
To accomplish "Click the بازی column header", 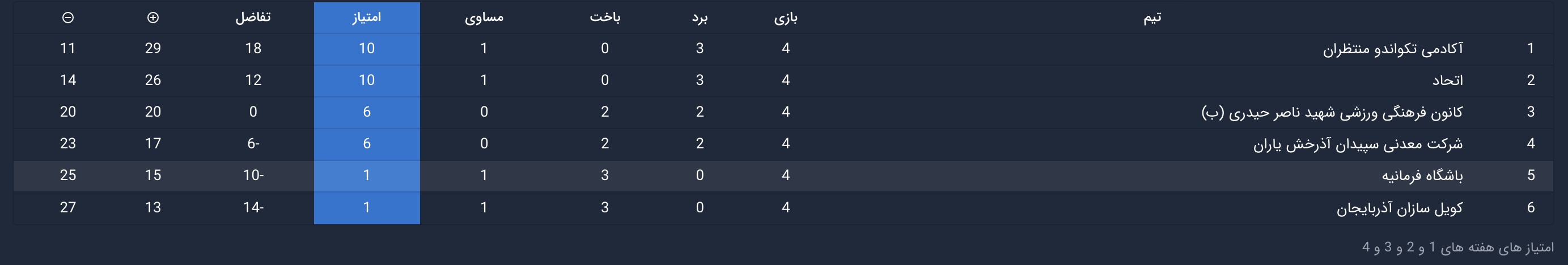I will tap(785, 18).
